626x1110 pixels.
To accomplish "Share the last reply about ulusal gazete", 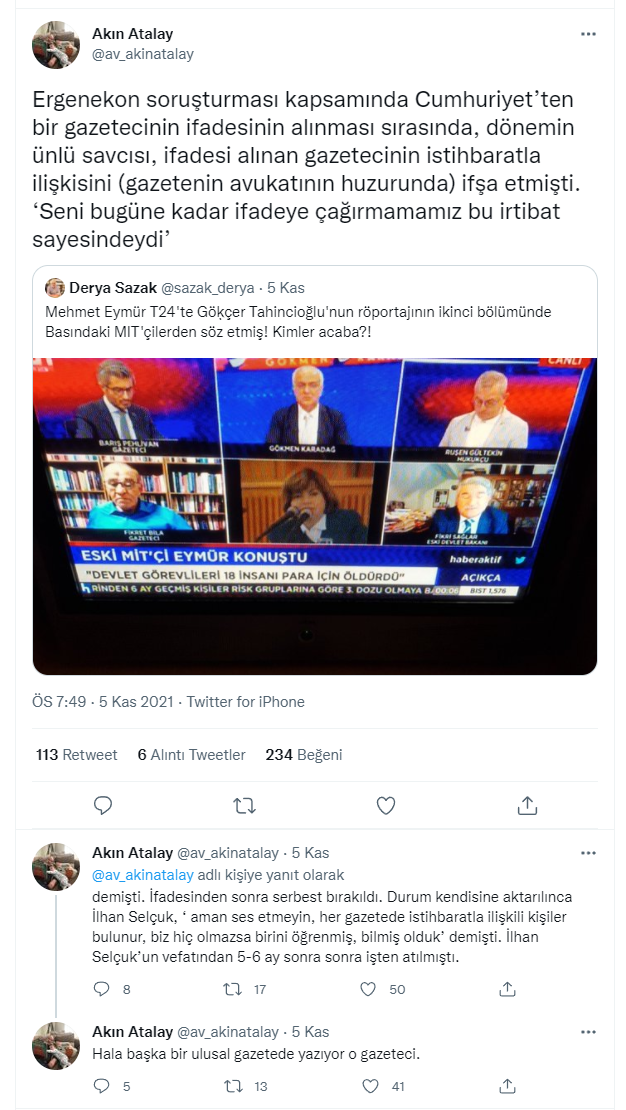I will click(507, 1085).
